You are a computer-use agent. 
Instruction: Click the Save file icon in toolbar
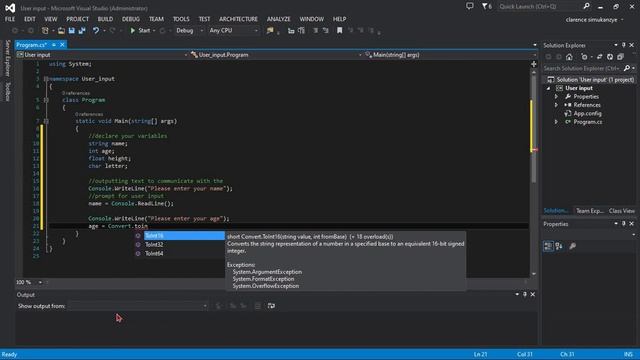click(71, 31)
